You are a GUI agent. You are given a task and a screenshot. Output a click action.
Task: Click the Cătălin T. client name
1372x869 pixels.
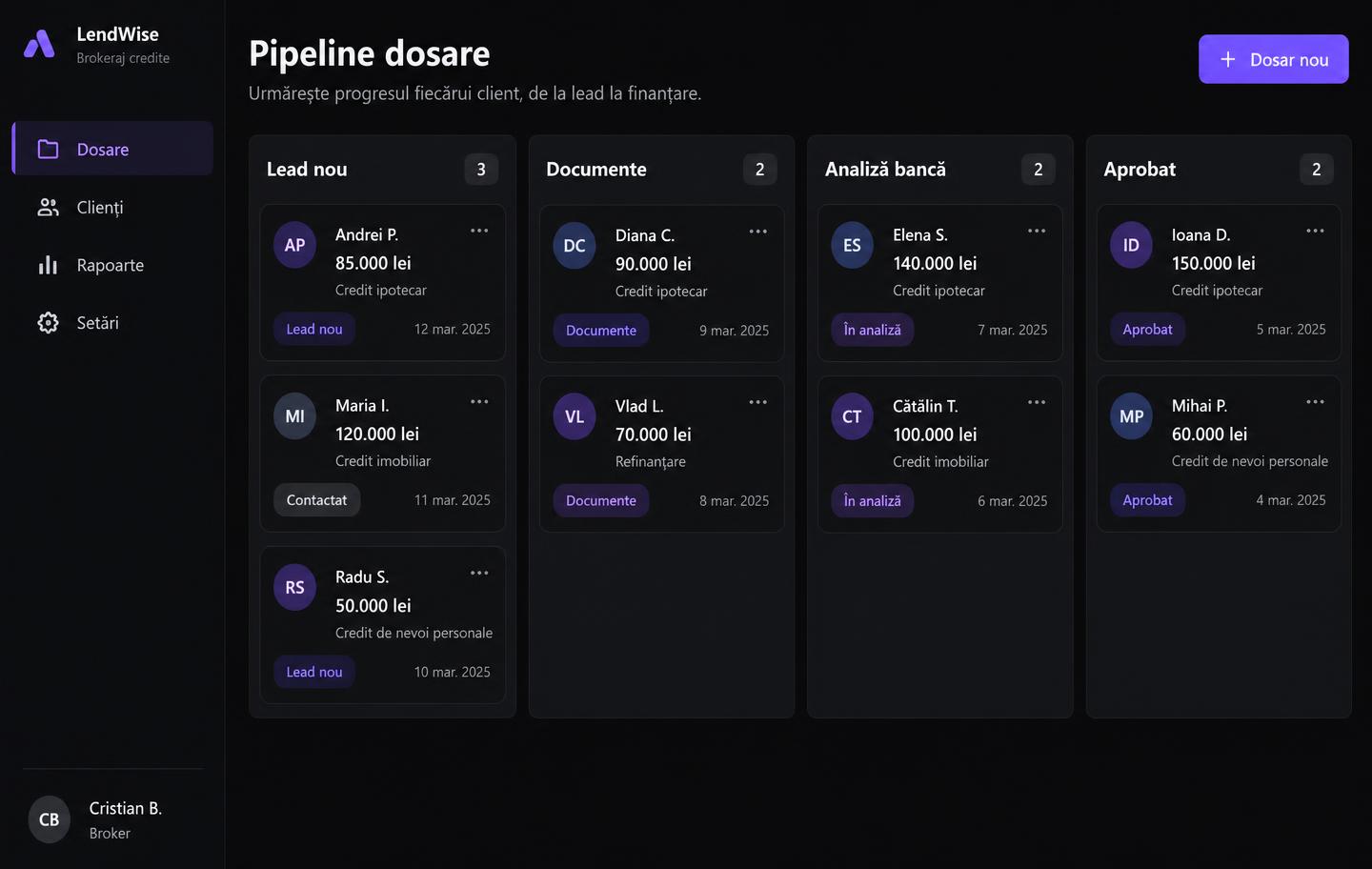coord(925,406)
